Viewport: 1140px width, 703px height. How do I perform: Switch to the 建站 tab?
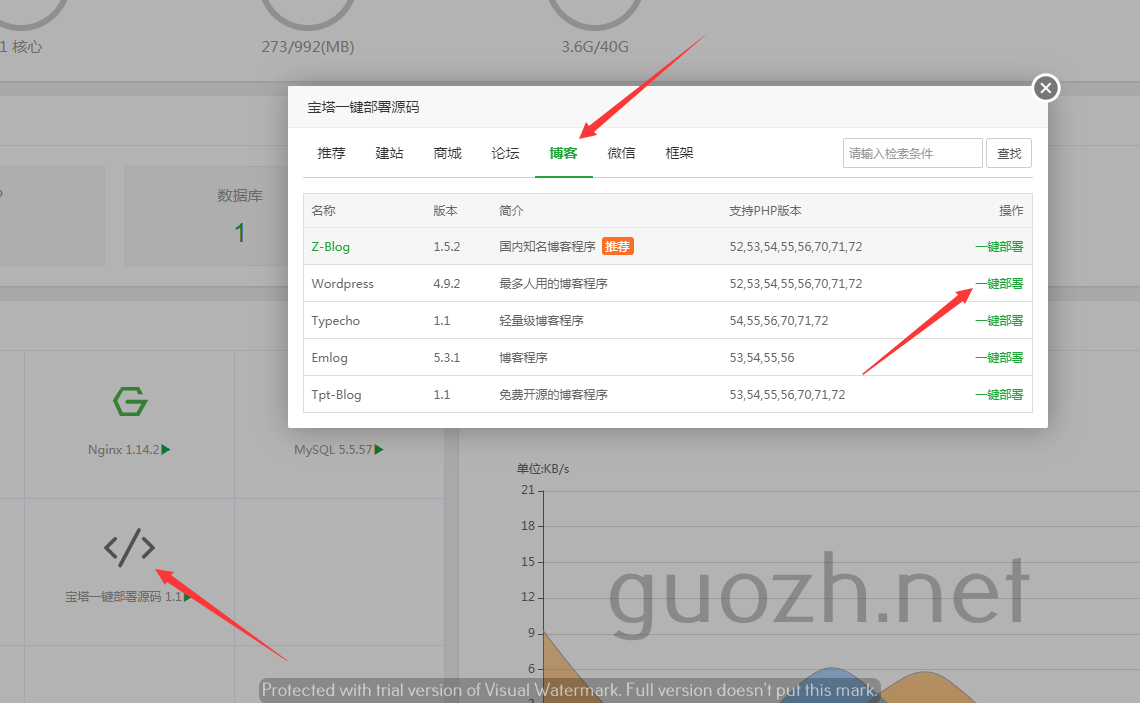pyautogui.click(x=389, y=153)
